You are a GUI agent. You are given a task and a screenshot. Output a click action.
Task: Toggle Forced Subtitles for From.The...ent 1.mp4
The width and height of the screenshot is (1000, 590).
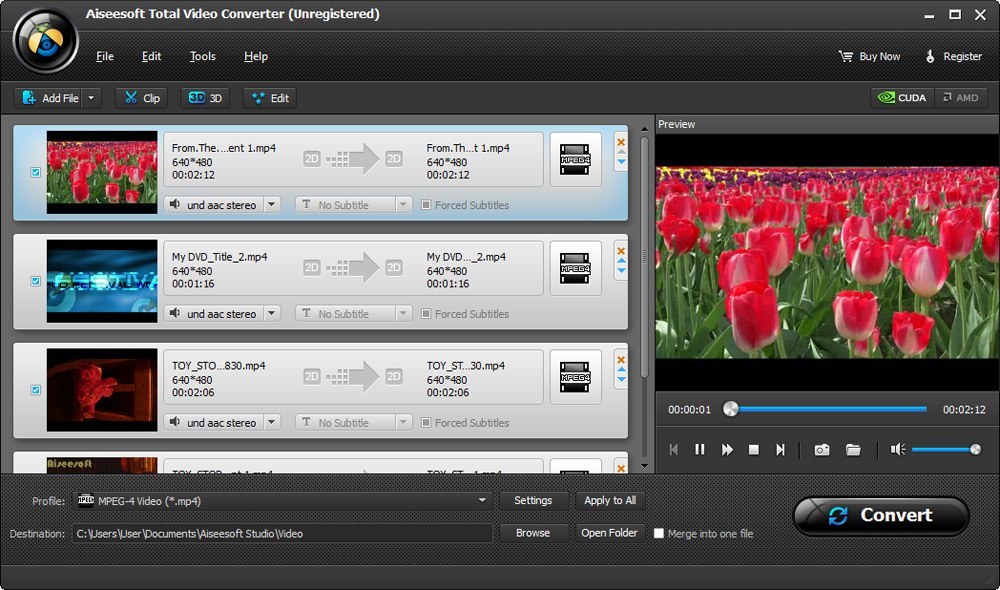click(x=428, y=205)
